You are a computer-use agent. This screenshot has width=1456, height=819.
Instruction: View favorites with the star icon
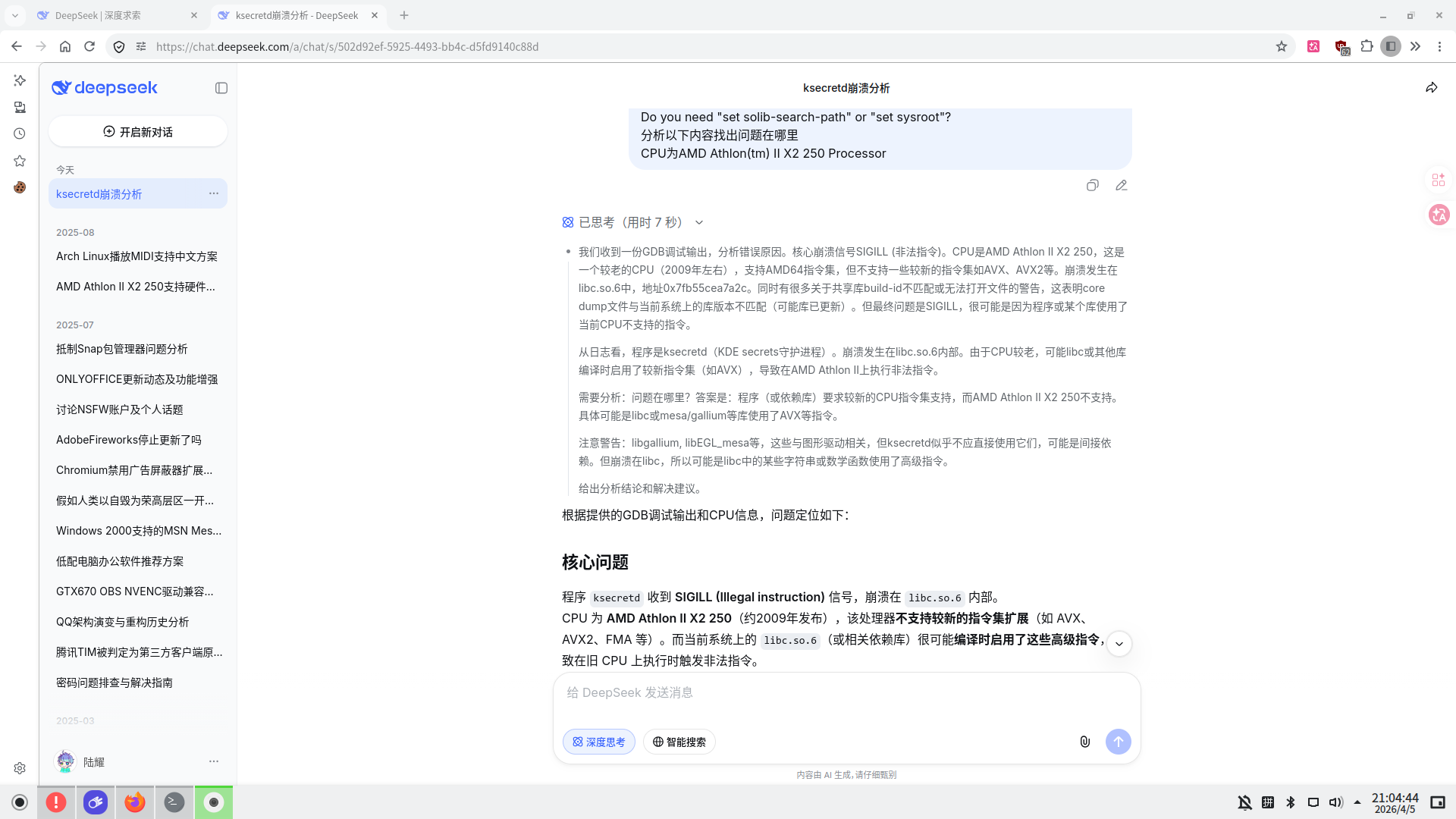click(19, 161)
